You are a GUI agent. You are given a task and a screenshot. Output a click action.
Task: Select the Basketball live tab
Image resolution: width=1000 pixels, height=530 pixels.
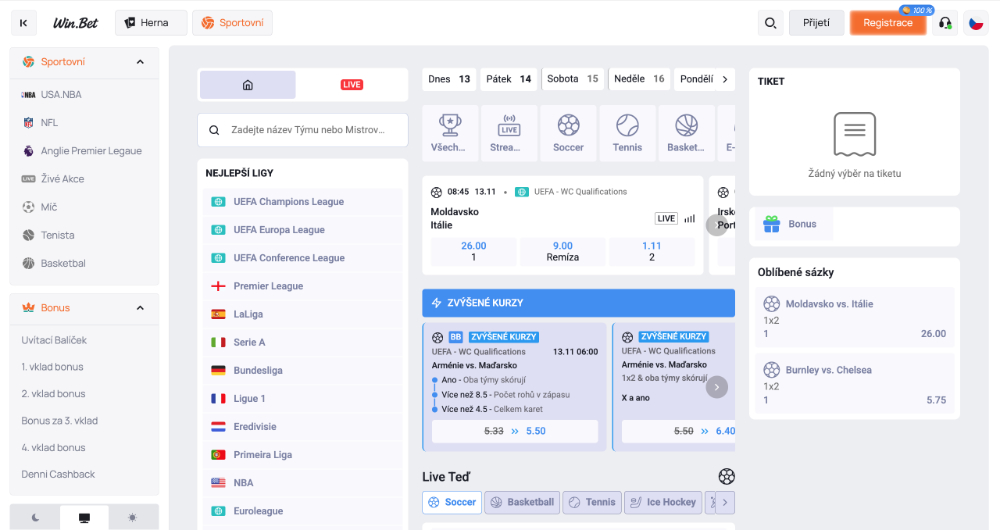pyautogui.click(x=521, y=502)
